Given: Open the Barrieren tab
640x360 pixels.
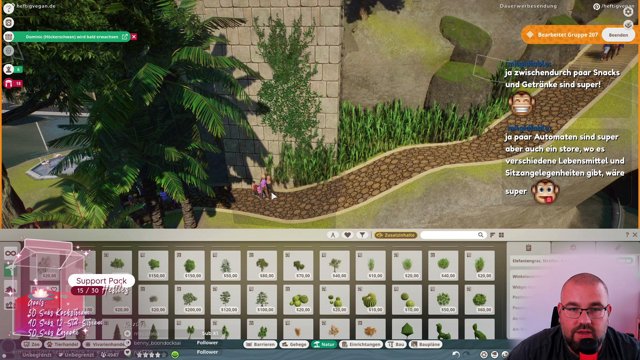Looking at the screenshot, I should 260,344.
